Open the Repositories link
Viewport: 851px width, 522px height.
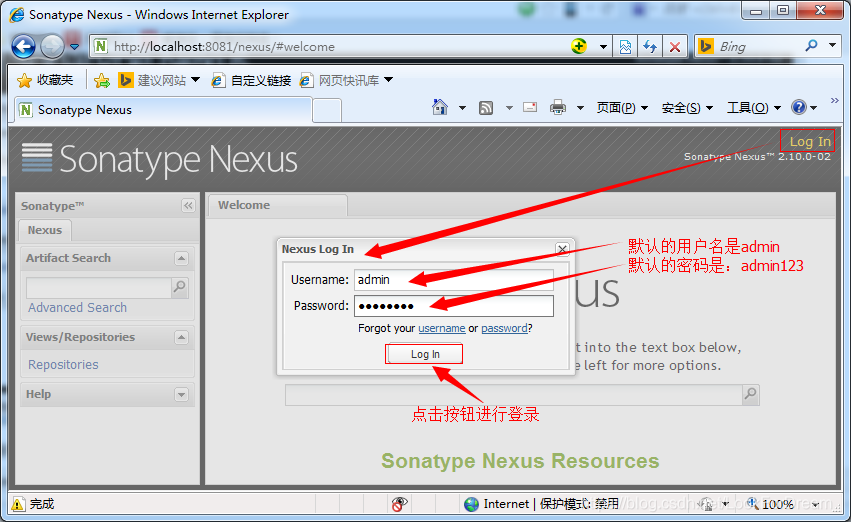(63, 365)
